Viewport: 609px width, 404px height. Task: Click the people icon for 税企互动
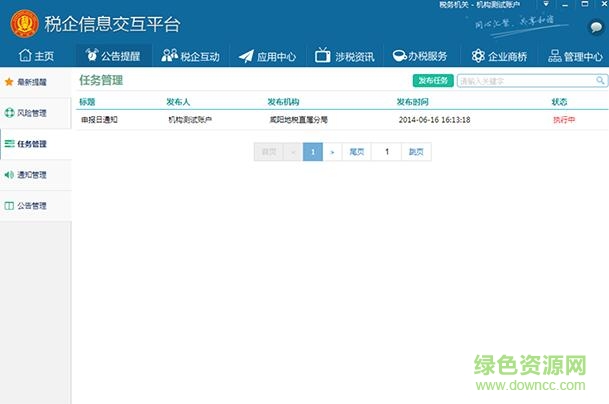169,56
